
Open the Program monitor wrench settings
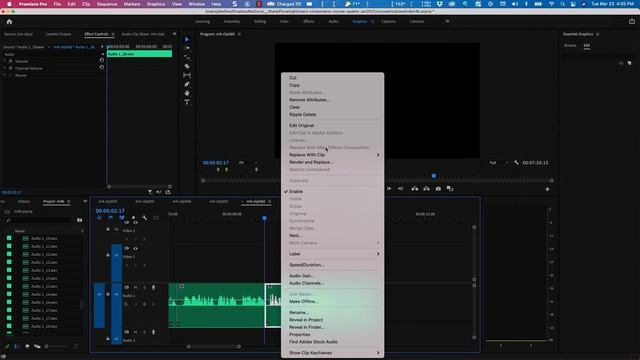click(x=516, y=162)
